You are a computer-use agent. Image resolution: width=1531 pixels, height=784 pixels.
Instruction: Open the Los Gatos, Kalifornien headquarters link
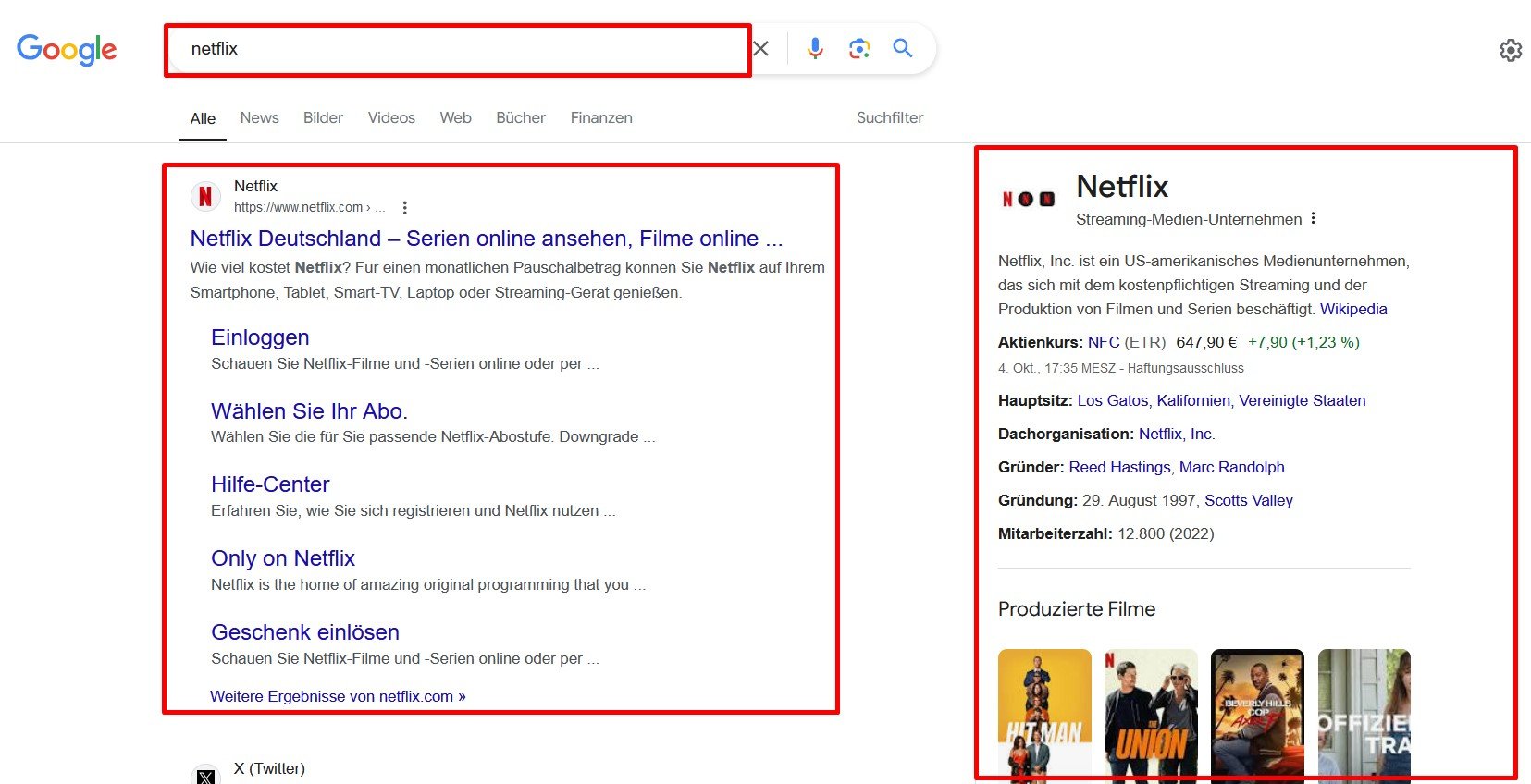1221,400
